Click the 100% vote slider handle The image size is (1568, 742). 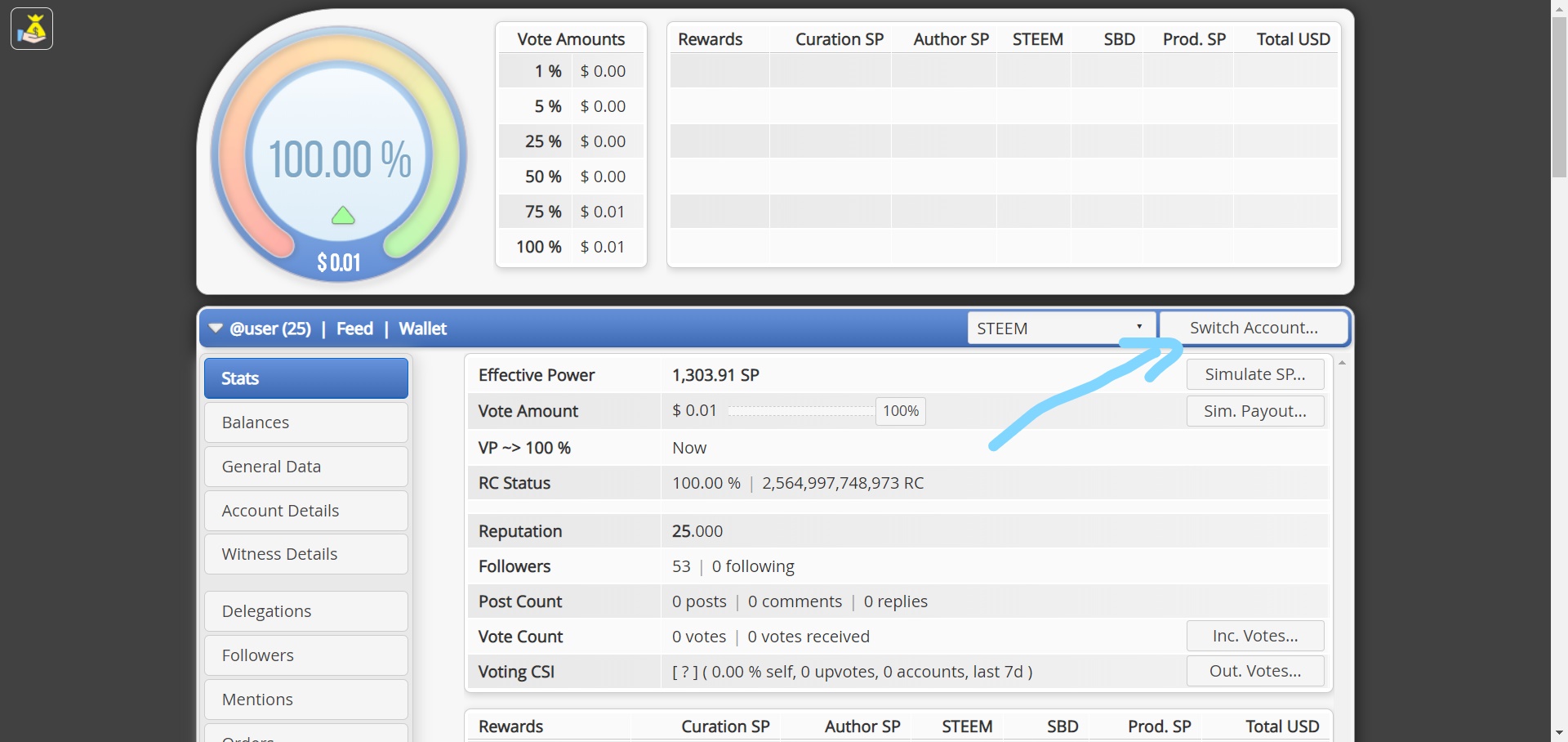tap(901, 411)
